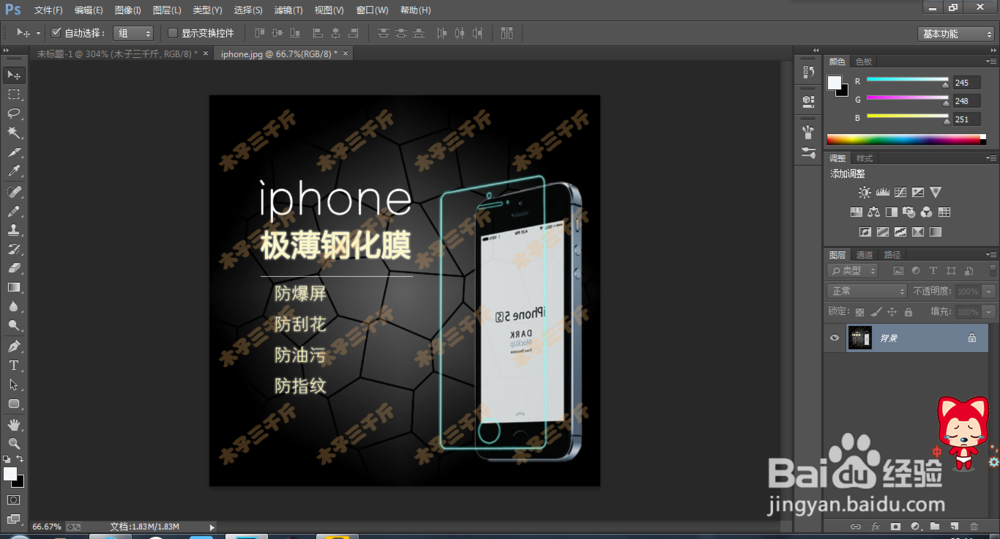Switch to the 色板 swatches tab
Viewport: 1000px width, 539px height.
[864, 61]
